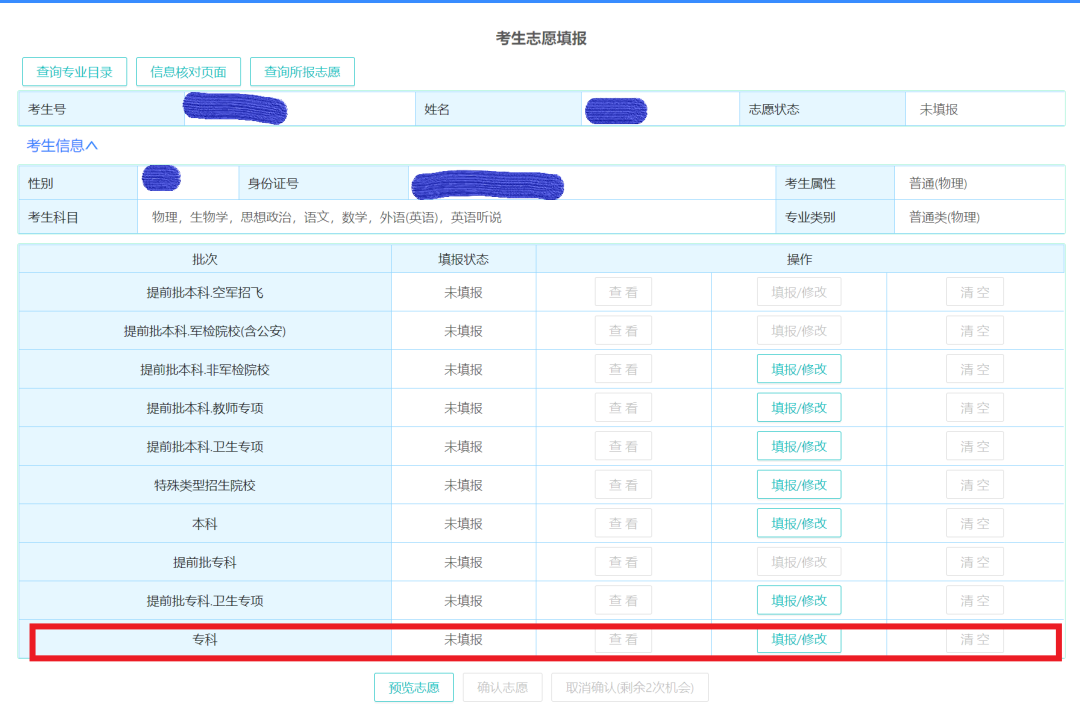Click 查看 for 特殊类型招生院校
The height and width of the screenshot is (721, 1080).
pos(623,485)
